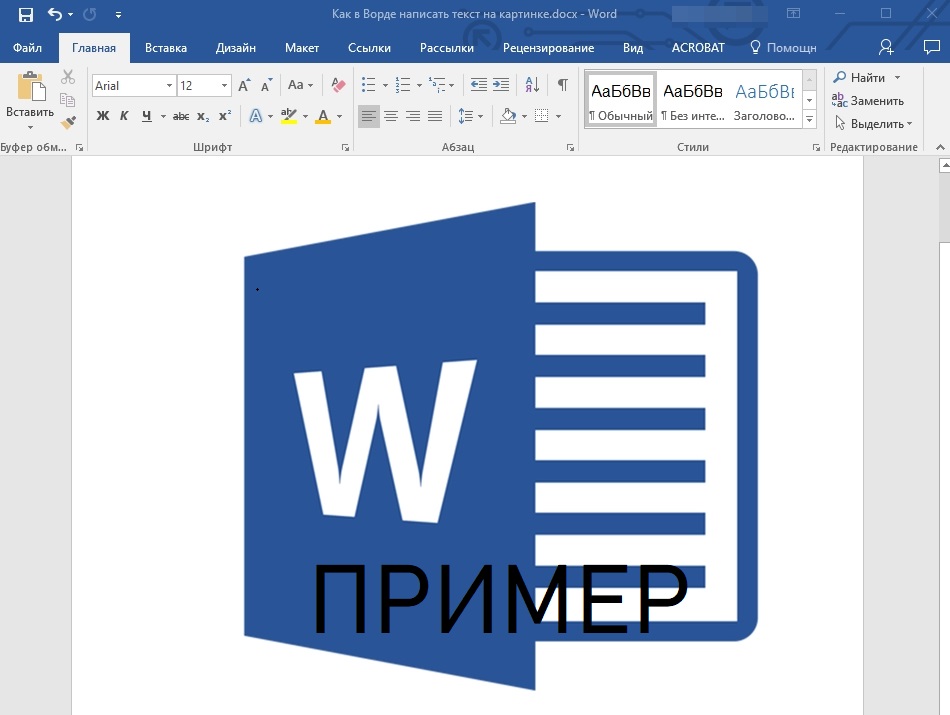Toggle bold formatting (Ж)
The width and height of the screenshot is (950, 715).
coord(102,116)
